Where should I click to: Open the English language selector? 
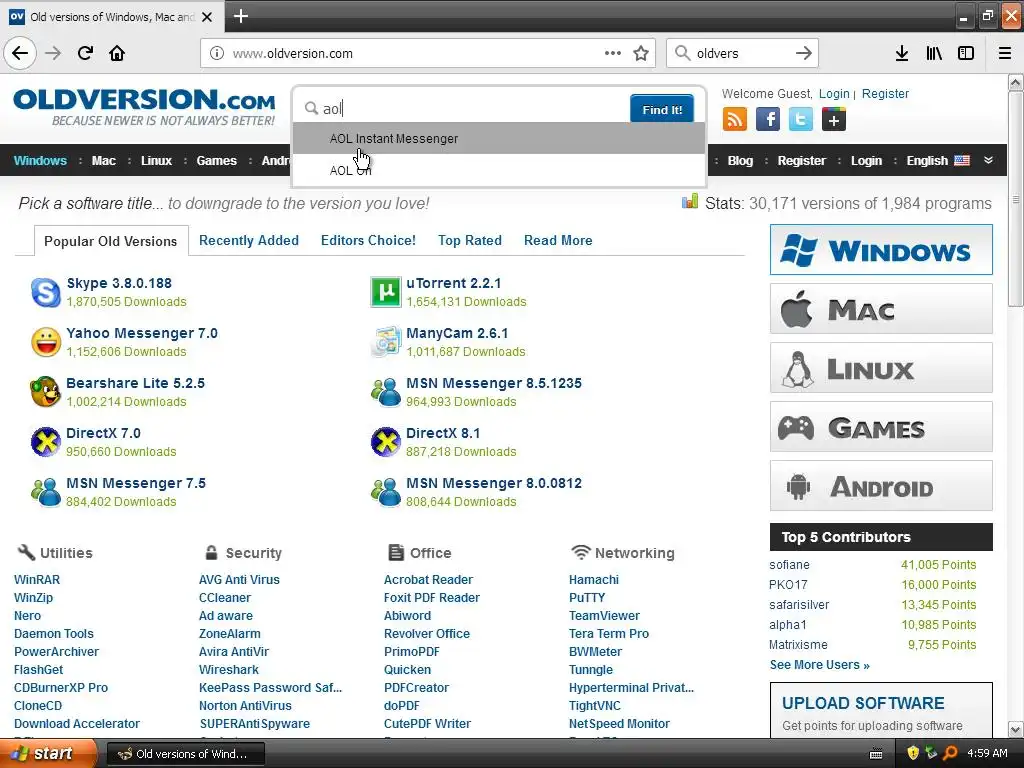938,161
